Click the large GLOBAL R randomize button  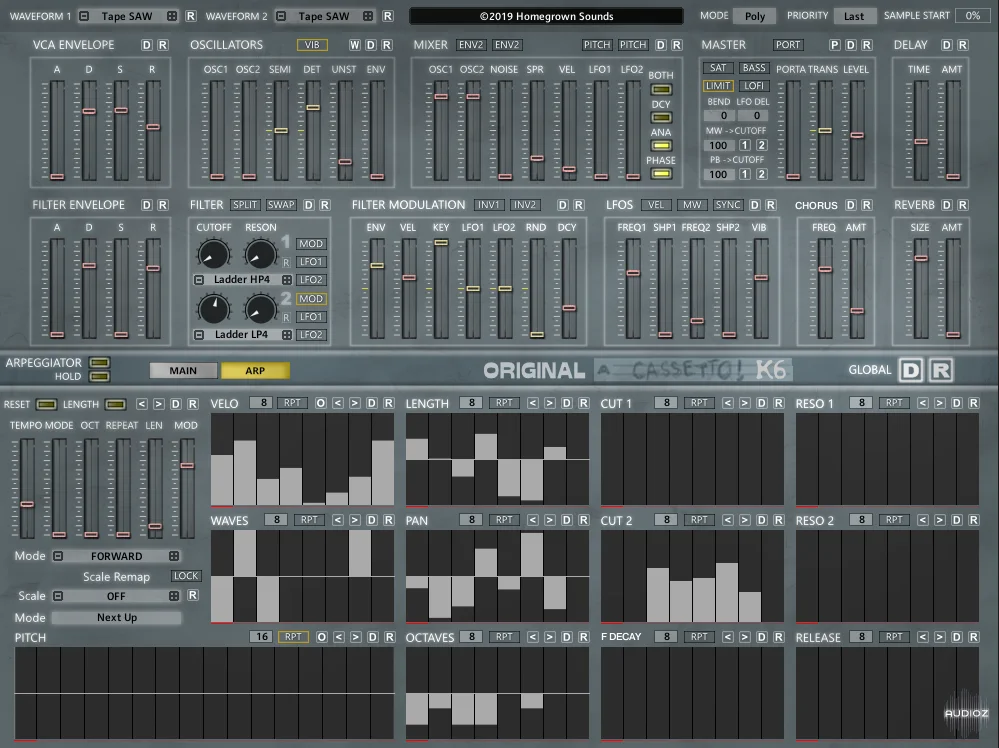pos(941,370)
